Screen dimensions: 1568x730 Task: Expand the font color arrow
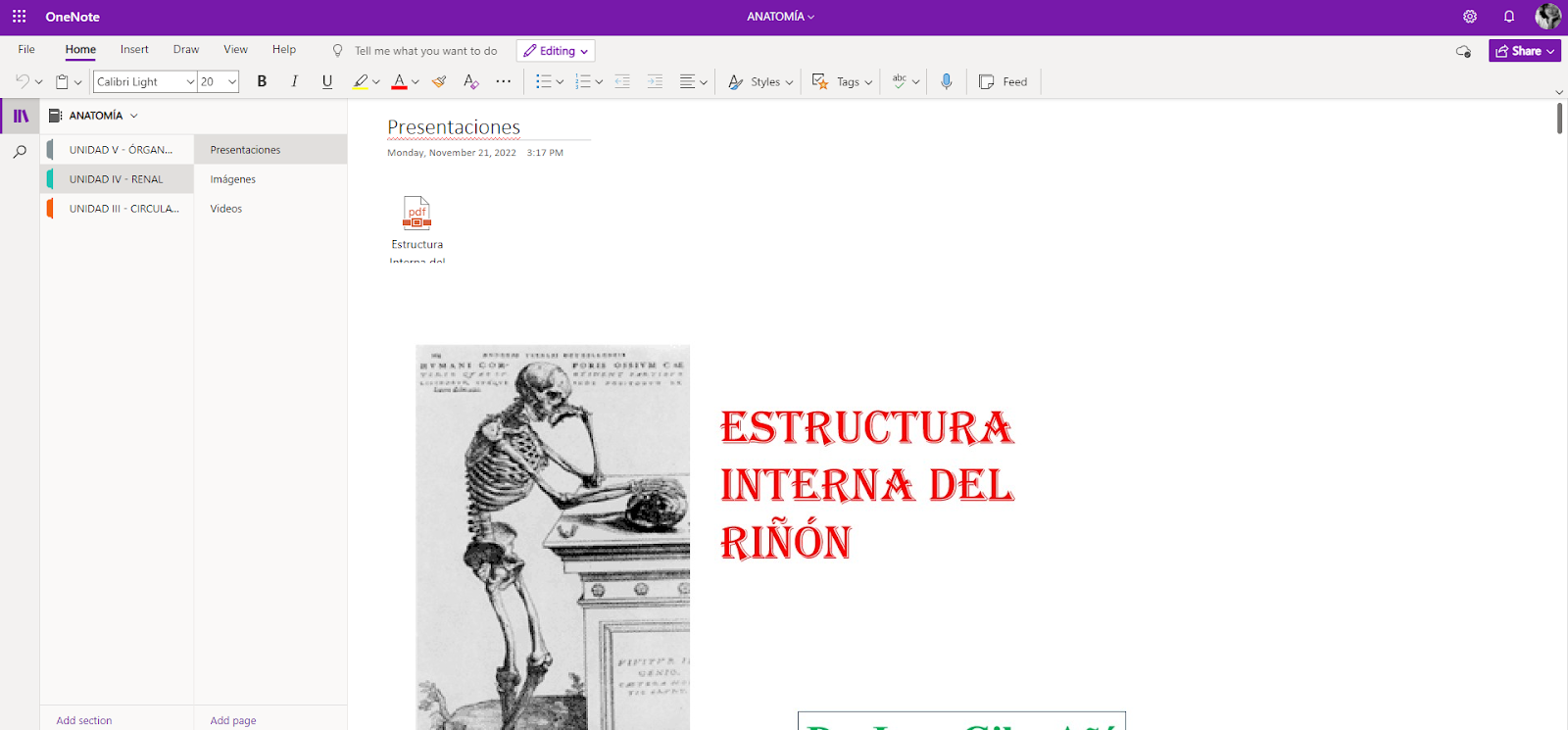(x=416, y=82)
